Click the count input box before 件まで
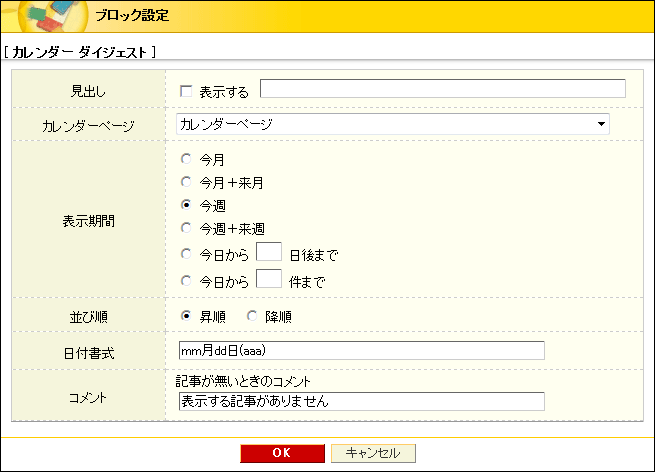This screenshot has height=472, width=655. coord(269,279)
